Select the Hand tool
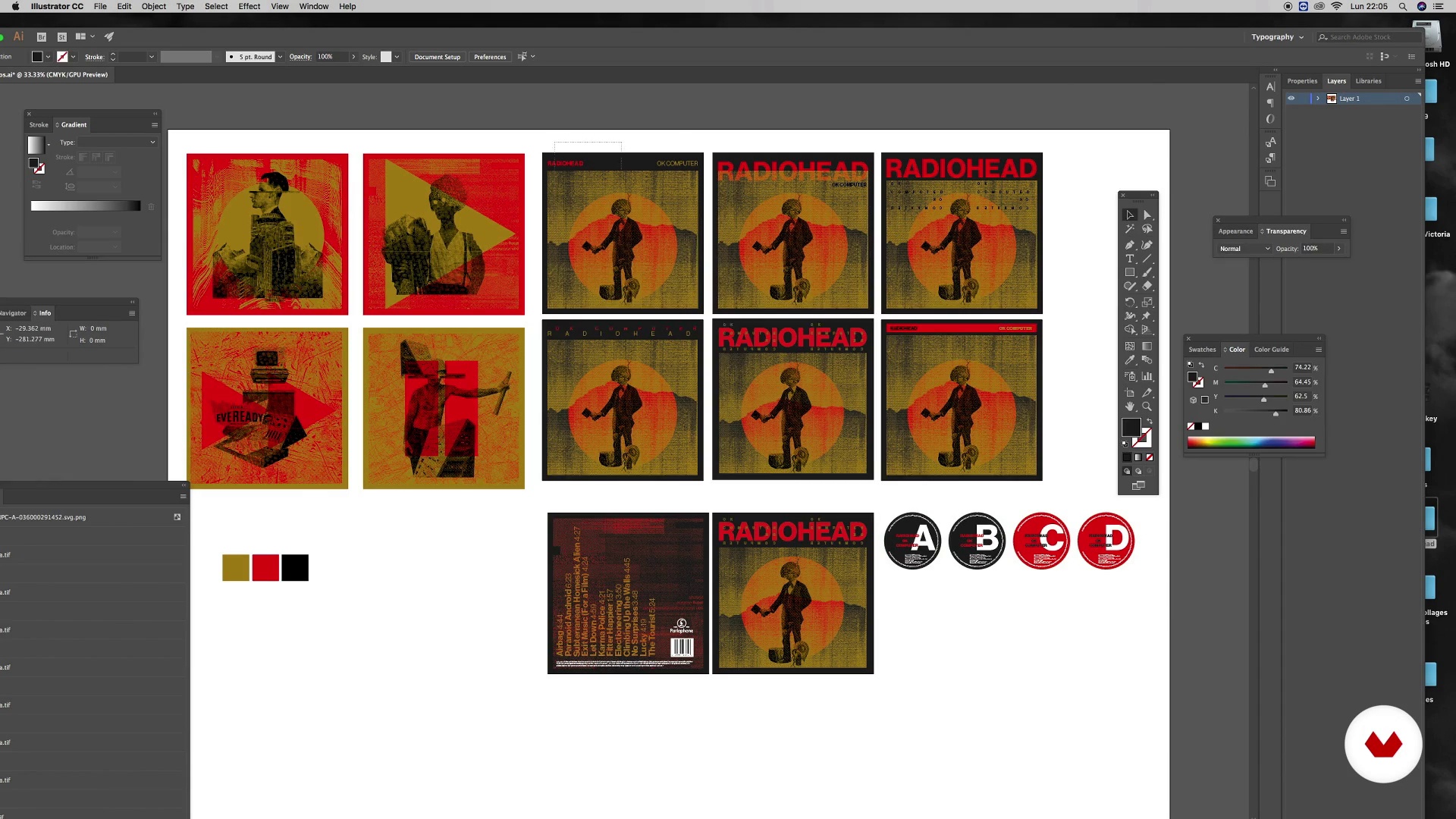The width and height of the screenshot is (1456, 819). (x=1129, y=406)
